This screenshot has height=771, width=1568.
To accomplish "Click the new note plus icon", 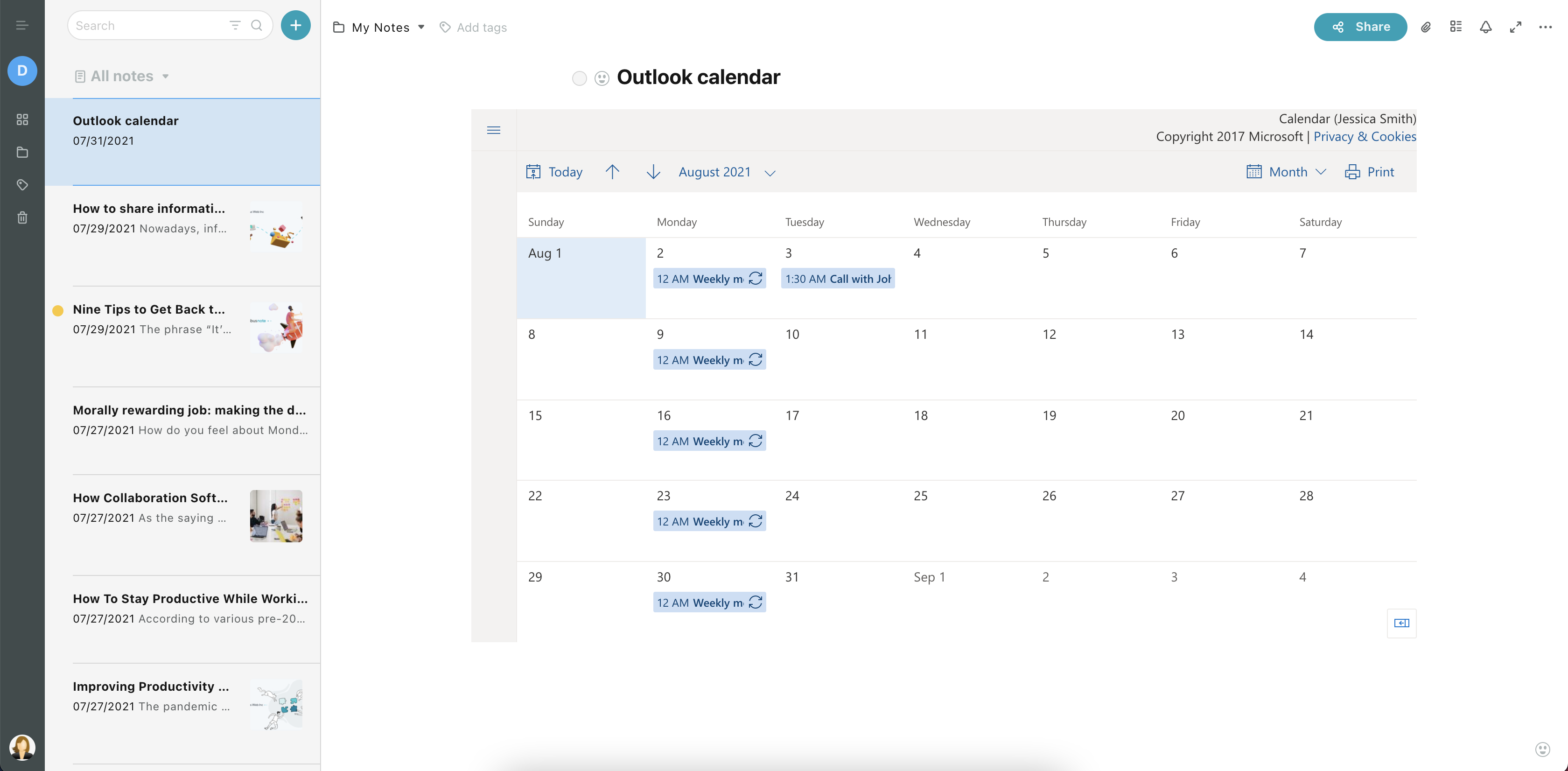I will (296, 25).
